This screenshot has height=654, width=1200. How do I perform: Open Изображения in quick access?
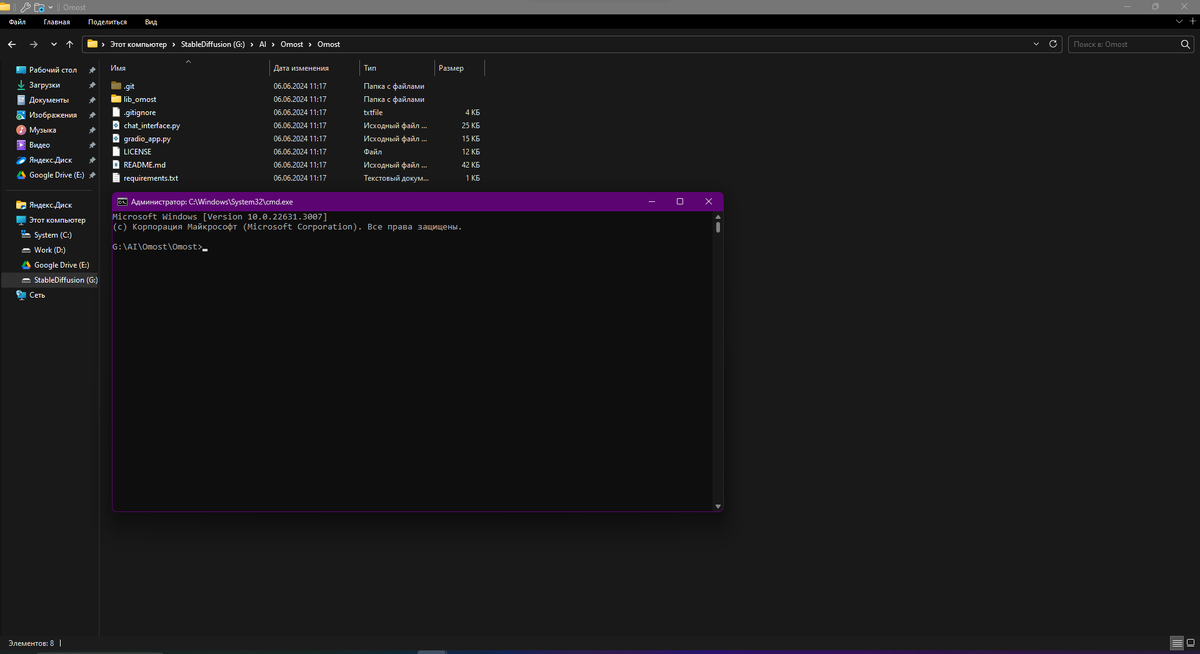pyautogui.click(x=52, y=115)
